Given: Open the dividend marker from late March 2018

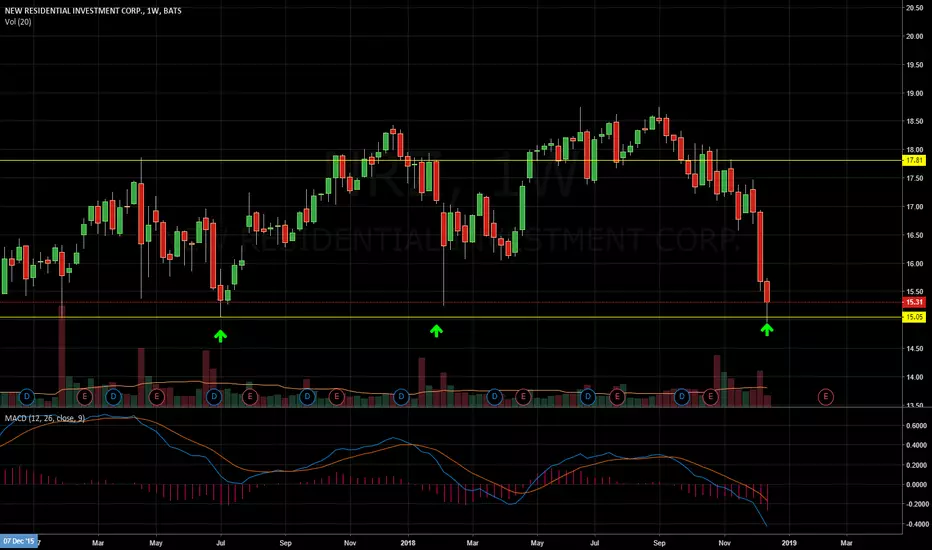Looking at the screenshot, I should 495,397.
